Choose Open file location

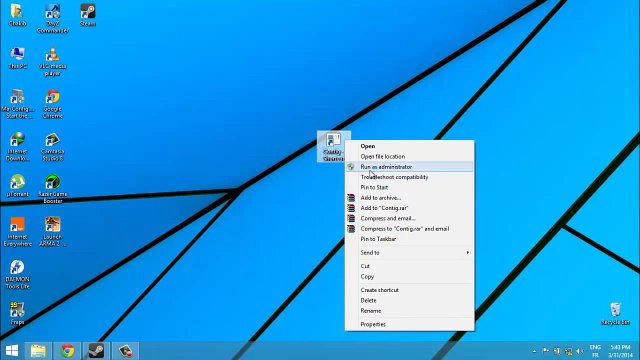pyautogui.click(x=409, y=156)
